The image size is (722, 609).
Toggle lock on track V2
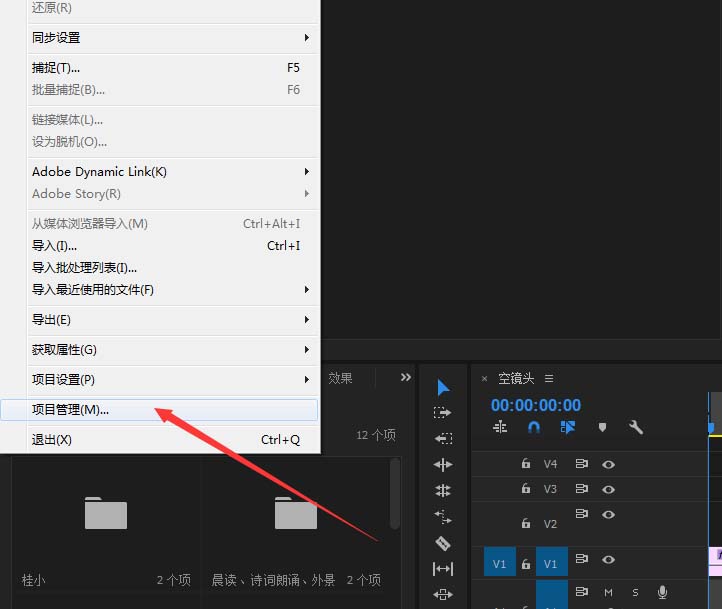[x=525, y=523]
